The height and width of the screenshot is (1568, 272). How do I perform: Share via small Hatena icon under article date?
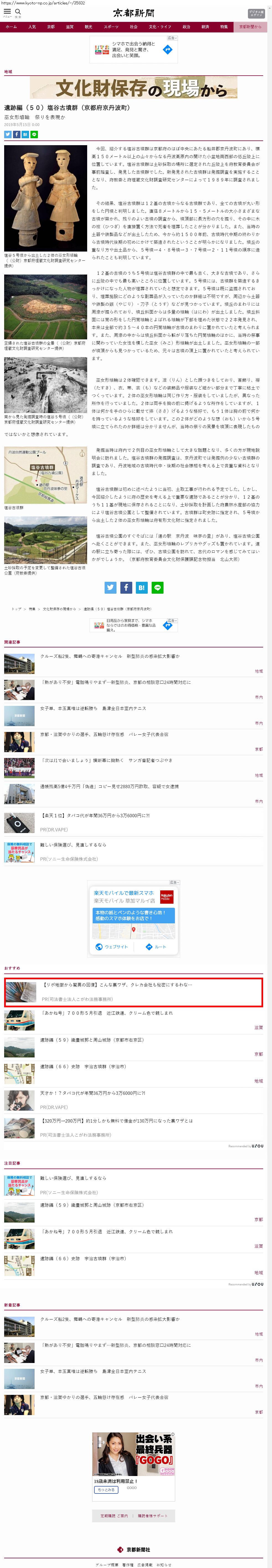(25, 135)
